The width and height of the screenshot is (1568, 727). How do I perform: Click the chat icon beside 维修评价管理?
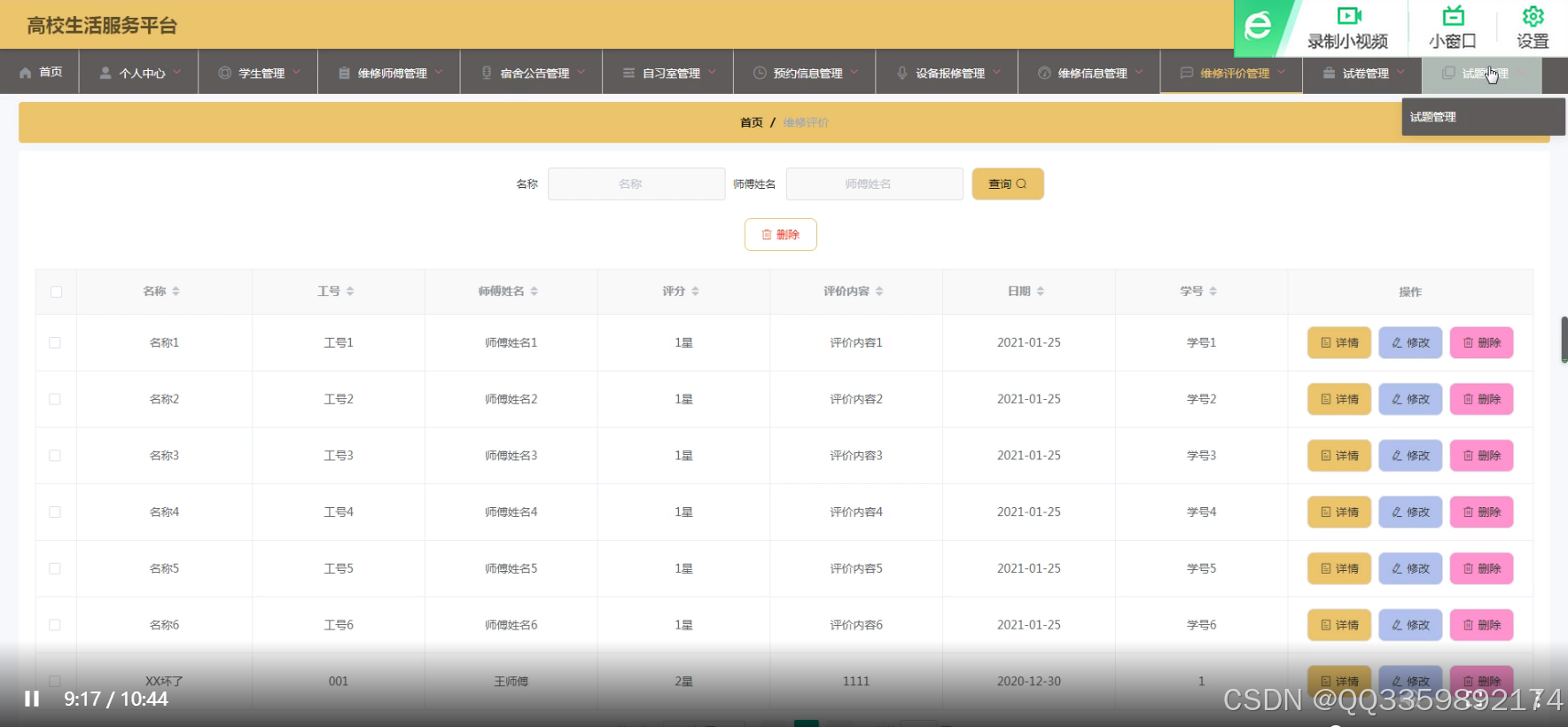click(x=1186, y=73)
